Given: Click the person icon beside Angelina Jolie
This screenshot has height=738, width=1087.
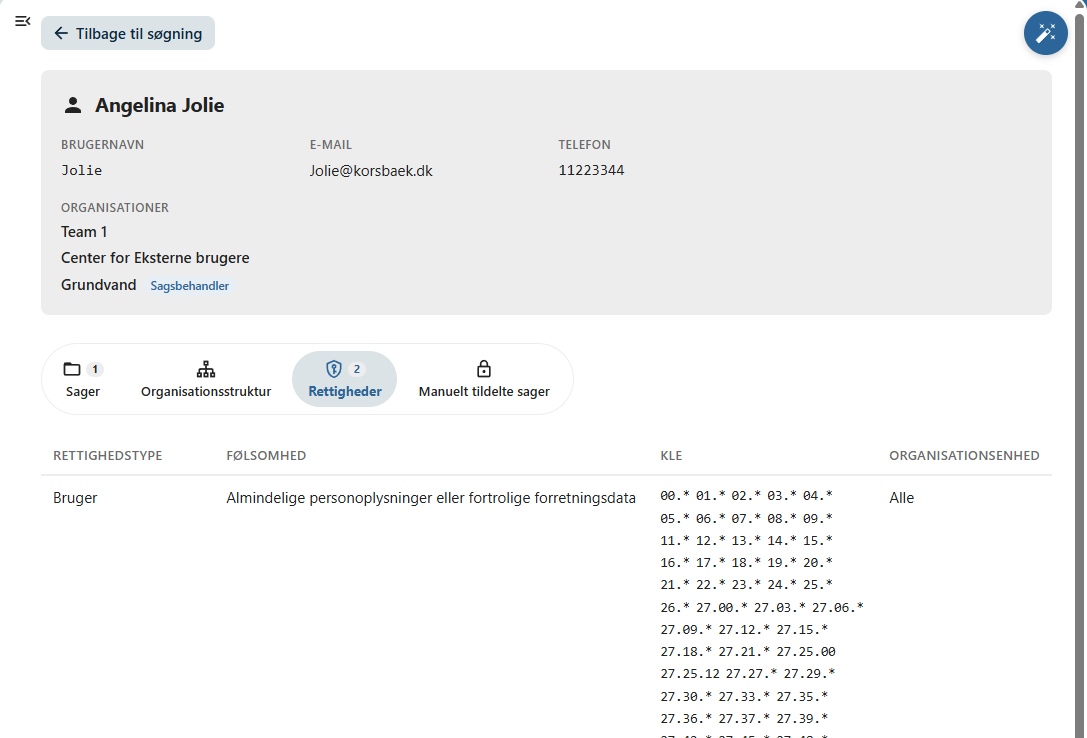Looking at the screenshot, I should click(x=73, y=105).
